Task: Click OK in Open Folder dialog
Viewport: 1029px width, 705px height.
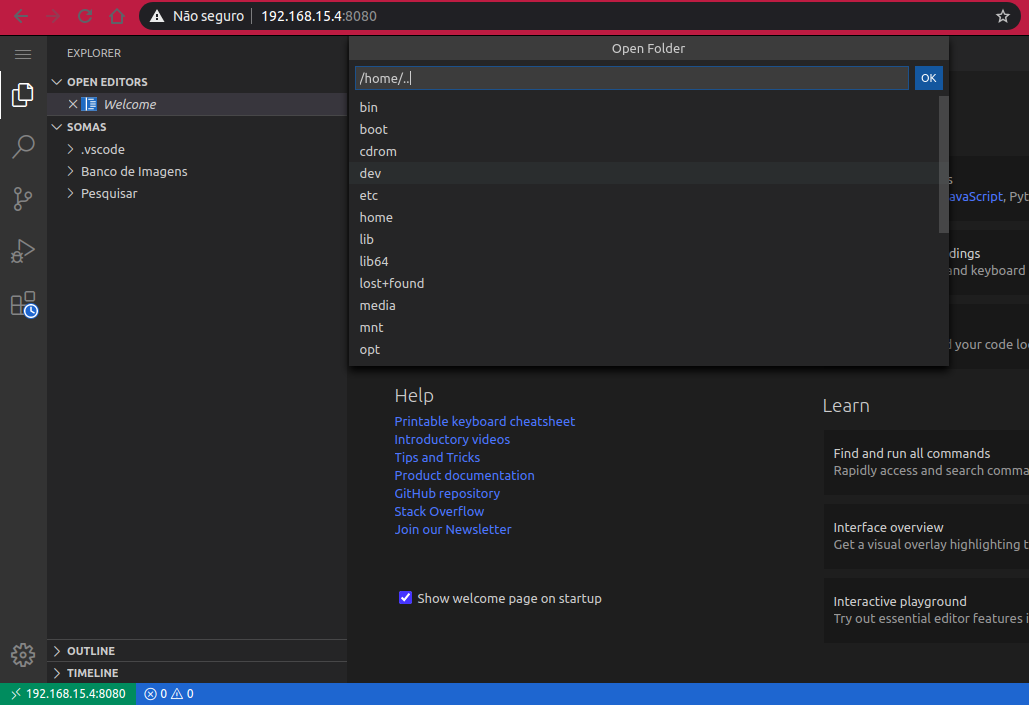Action: click(x=928, y=78)
